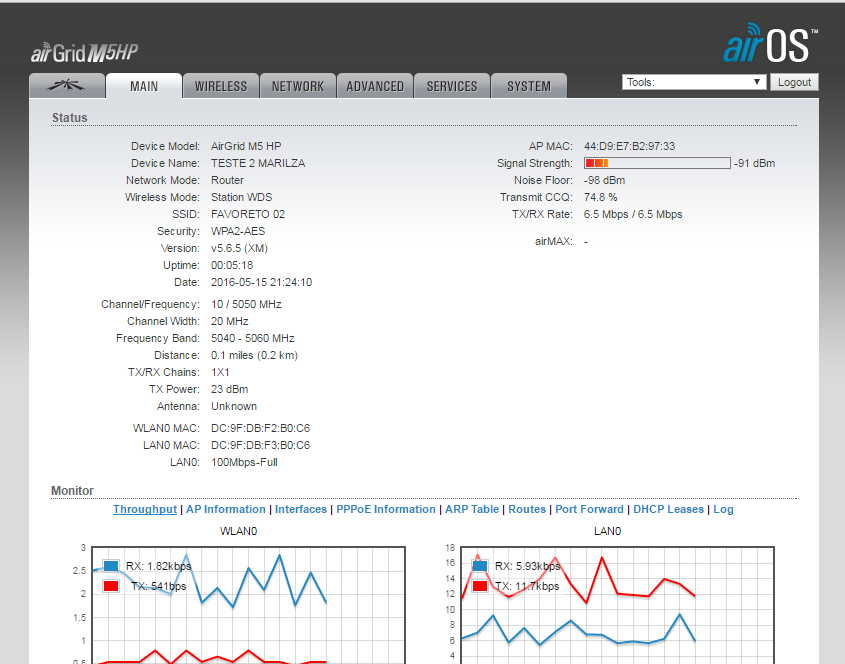
Task: Show the Throughput monitor
Action: click(145, 509)
